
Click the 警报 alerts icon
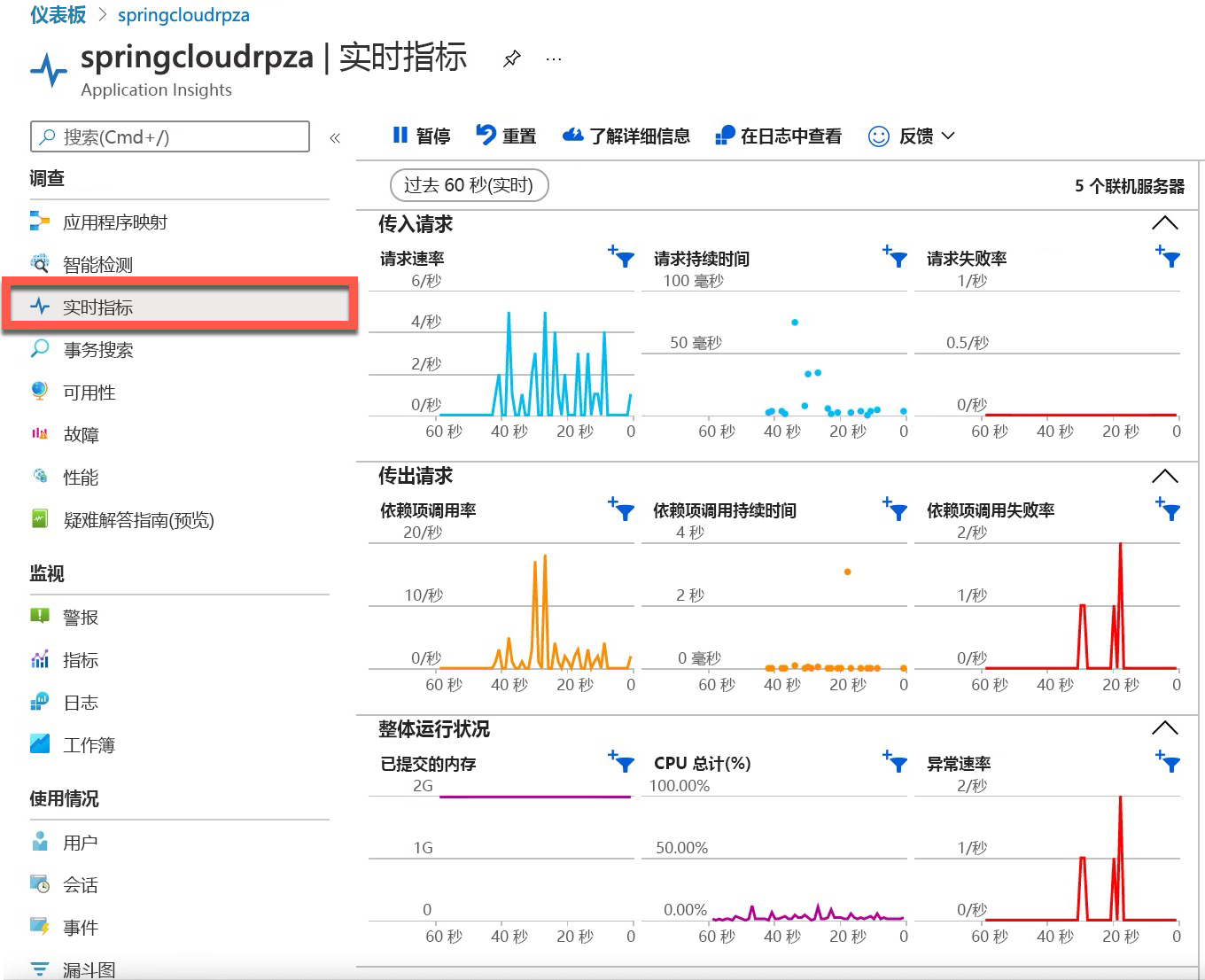[x=40, y=616]
